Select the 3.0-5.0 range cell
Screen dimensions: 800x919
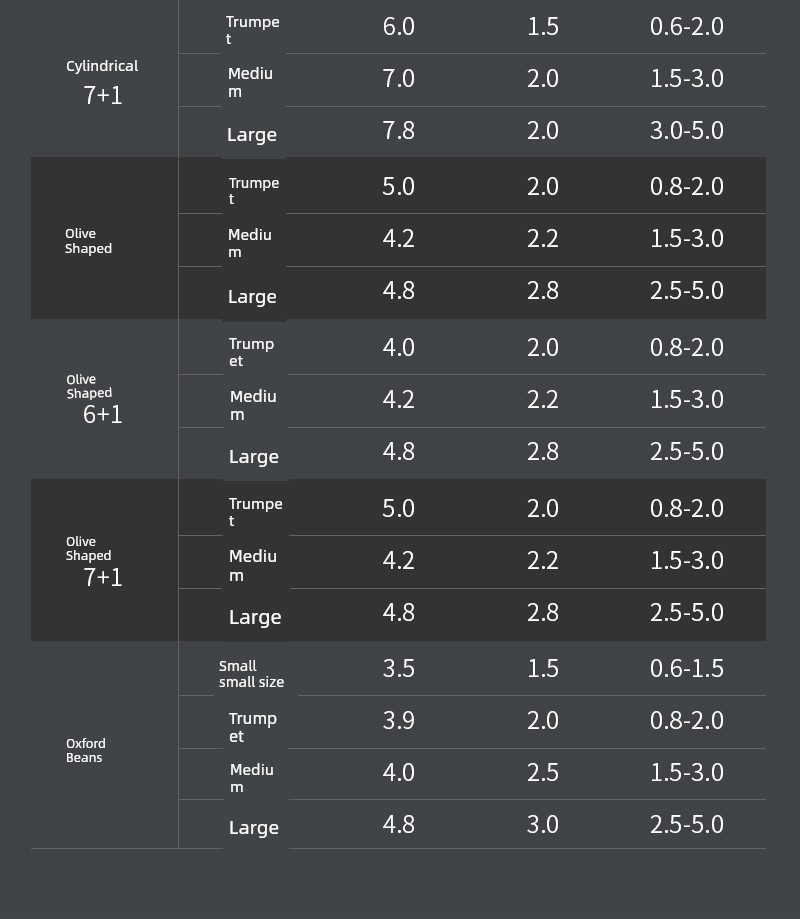pos(687,130)
